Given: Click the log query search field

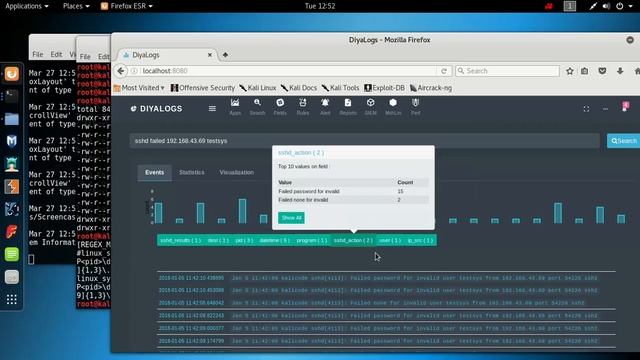Looking at the screenshot, I should pyautogui.click(x=364, y=141).
